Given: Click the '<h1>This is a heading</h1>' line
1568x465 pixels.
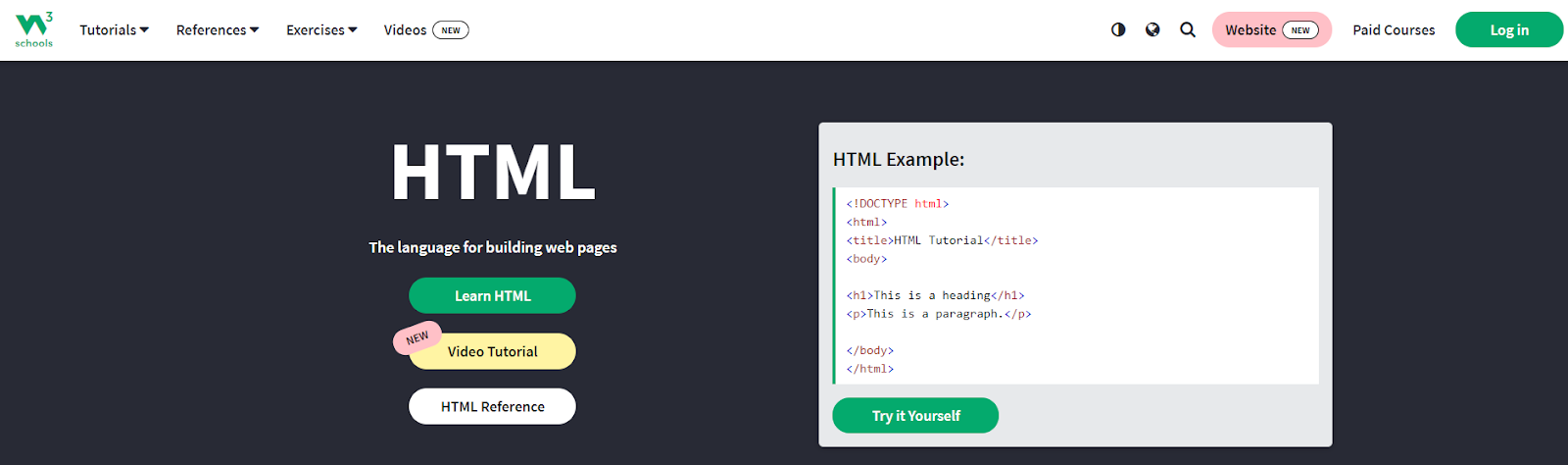Looking at the screenshot, I should point(935,295).
